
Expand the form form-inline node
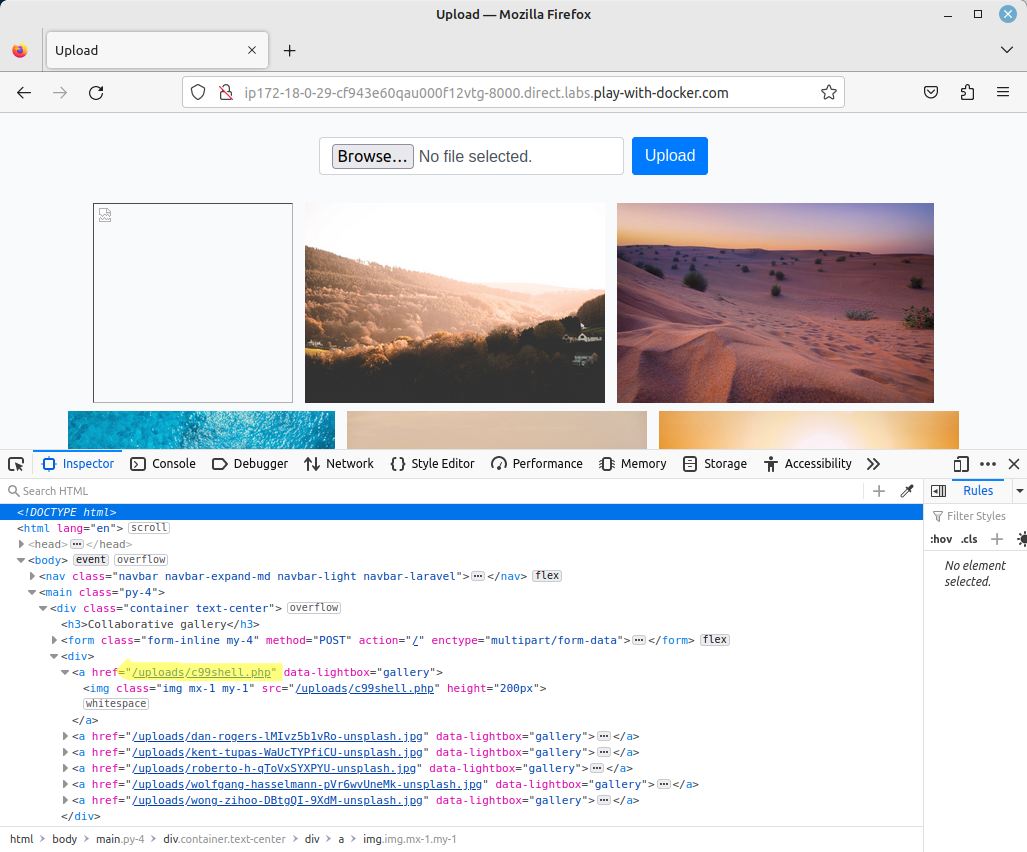click(x=55, y=640)
